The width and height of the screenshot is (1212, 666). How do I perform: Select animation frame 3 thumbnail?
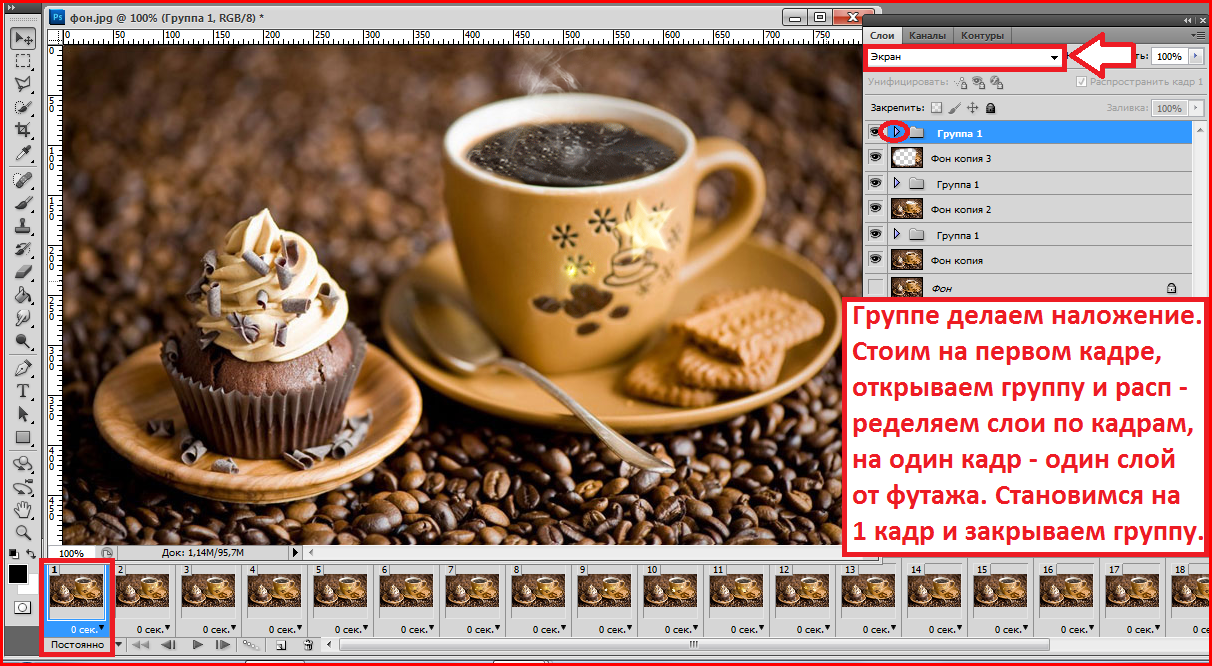click(208, 592)
